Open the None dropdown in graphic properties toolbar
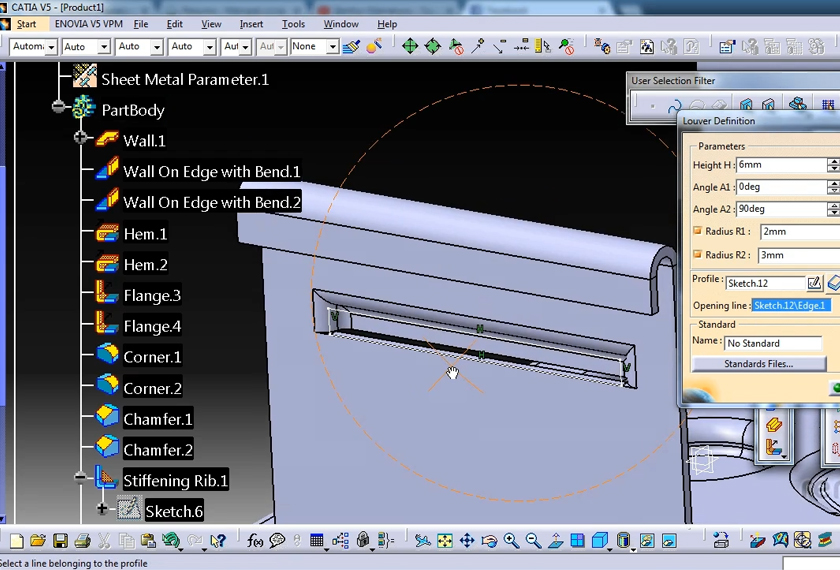The image size is (840, 570). coord(314,47)
